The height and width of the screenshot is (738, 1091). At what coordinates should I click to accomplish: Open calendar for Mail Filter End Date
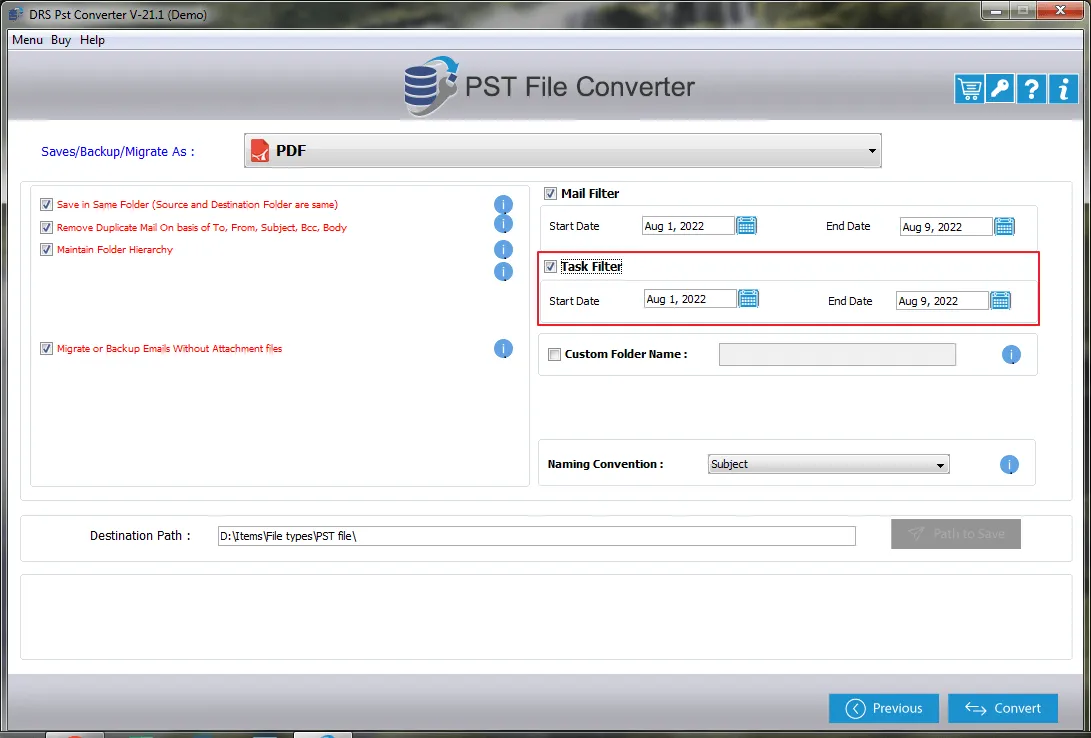click(x=1004, y=227)
